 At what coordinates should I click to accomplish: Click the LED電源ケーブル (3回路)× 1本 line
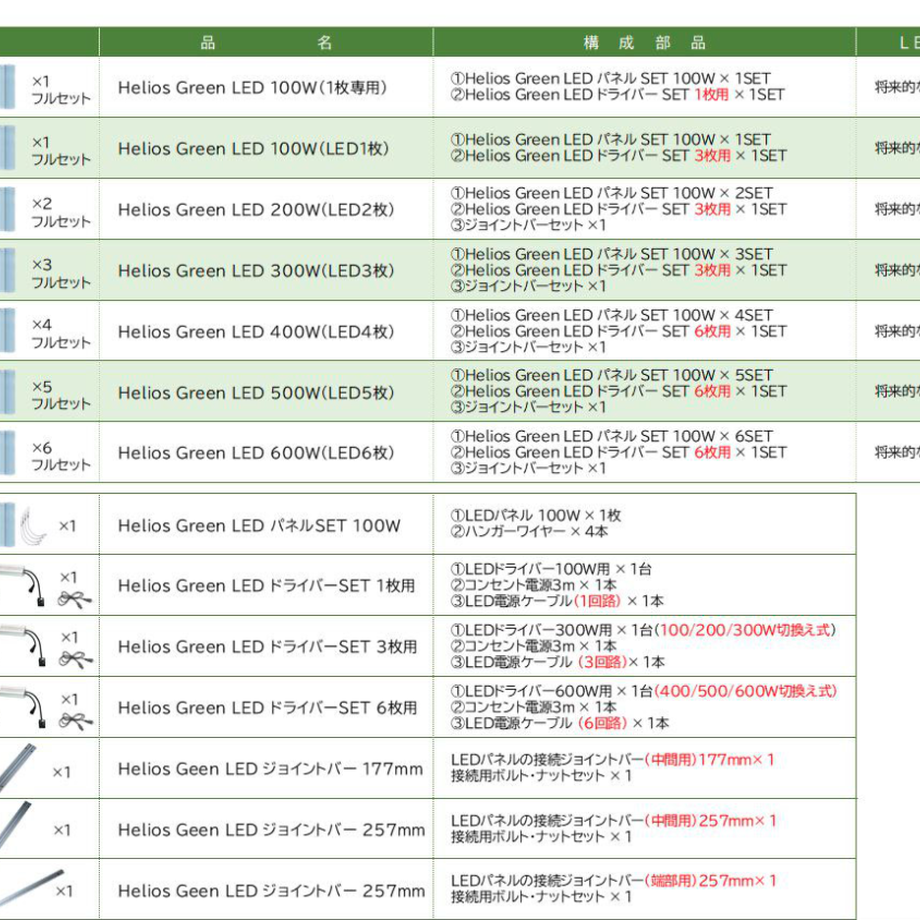(557, 662)
